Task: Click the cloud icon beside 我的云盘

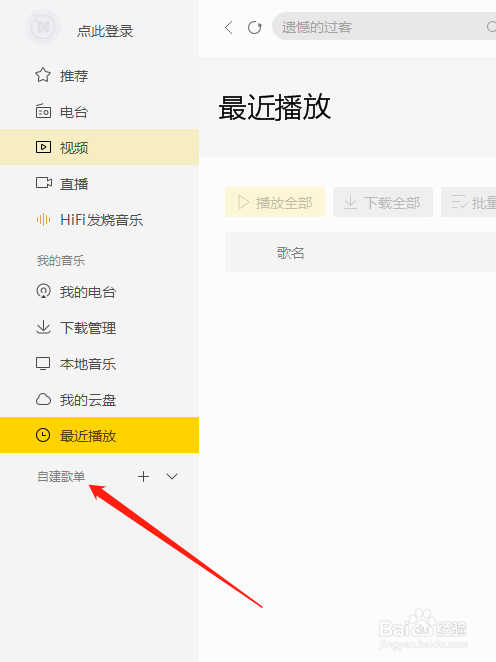Action: (x=43, y=399)
